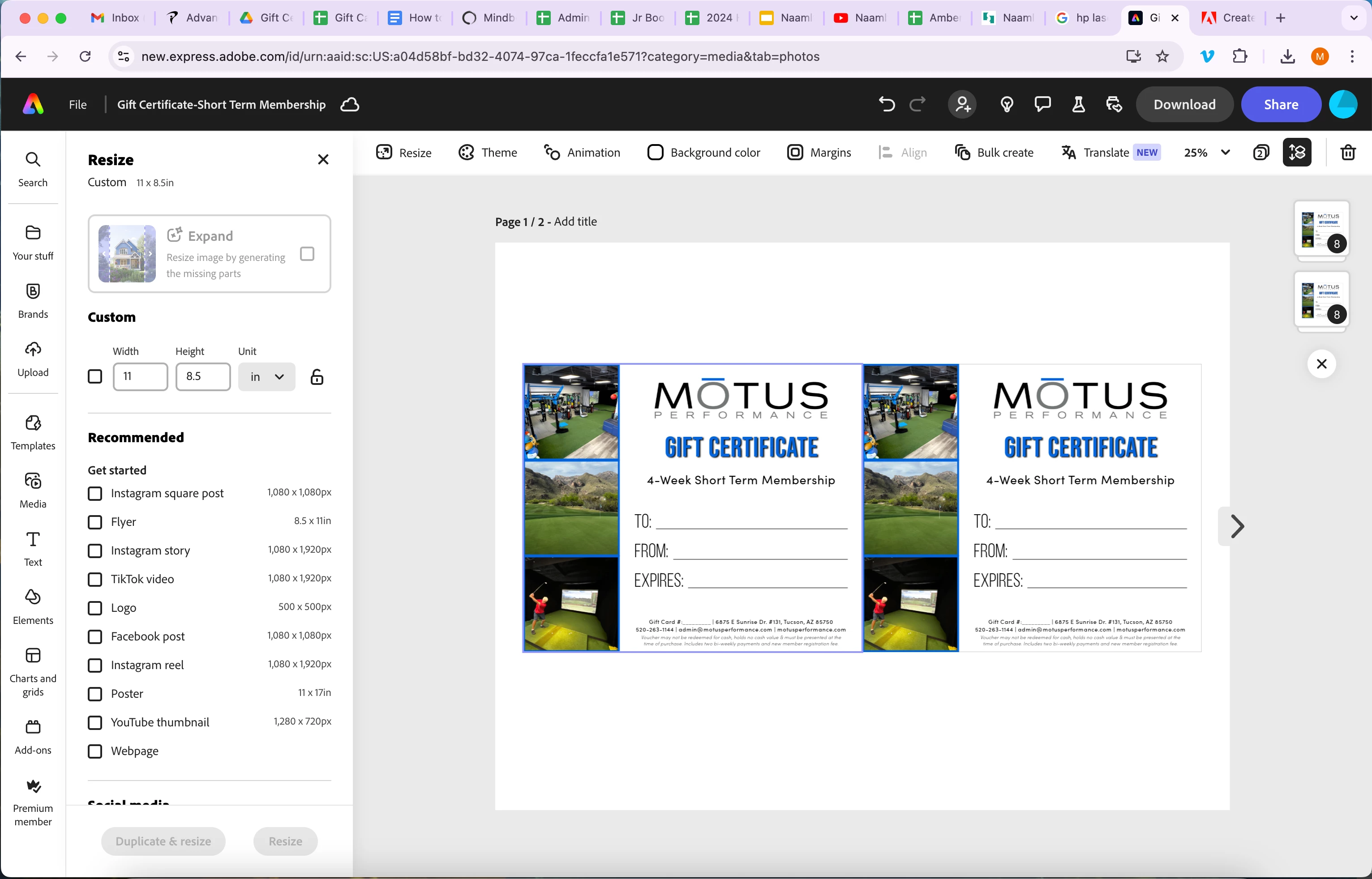1372x879 pixels.
Task: Click the lightbulb tips icon
Action: (1007, 104)
